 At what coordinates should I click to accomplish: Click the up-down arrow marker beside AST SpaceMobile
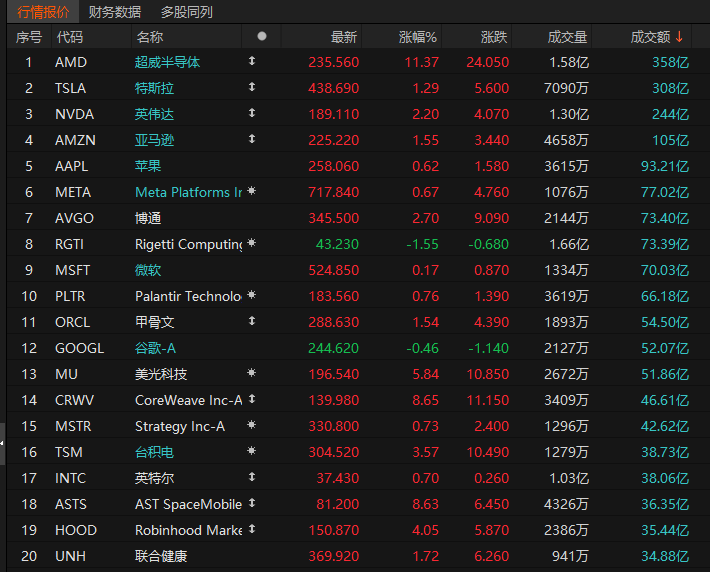point(251,504)
